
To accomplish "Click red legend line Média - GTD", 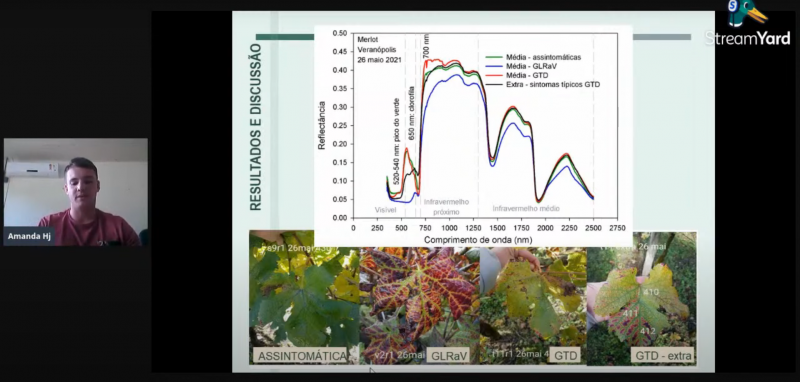I will (x=522, y=75).
